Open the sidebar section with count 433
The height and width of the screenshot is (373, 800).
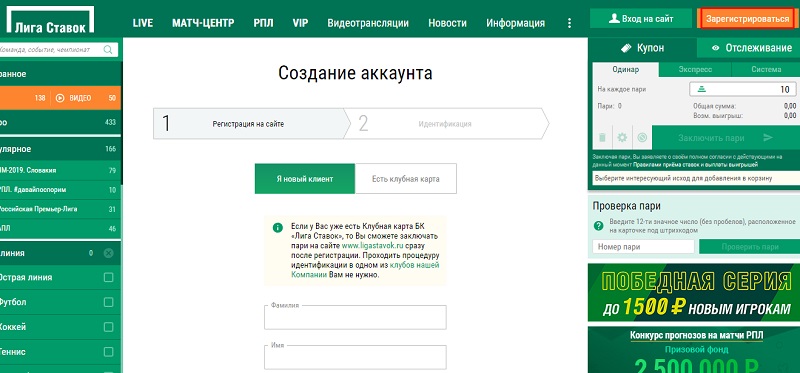coord(60,122)
